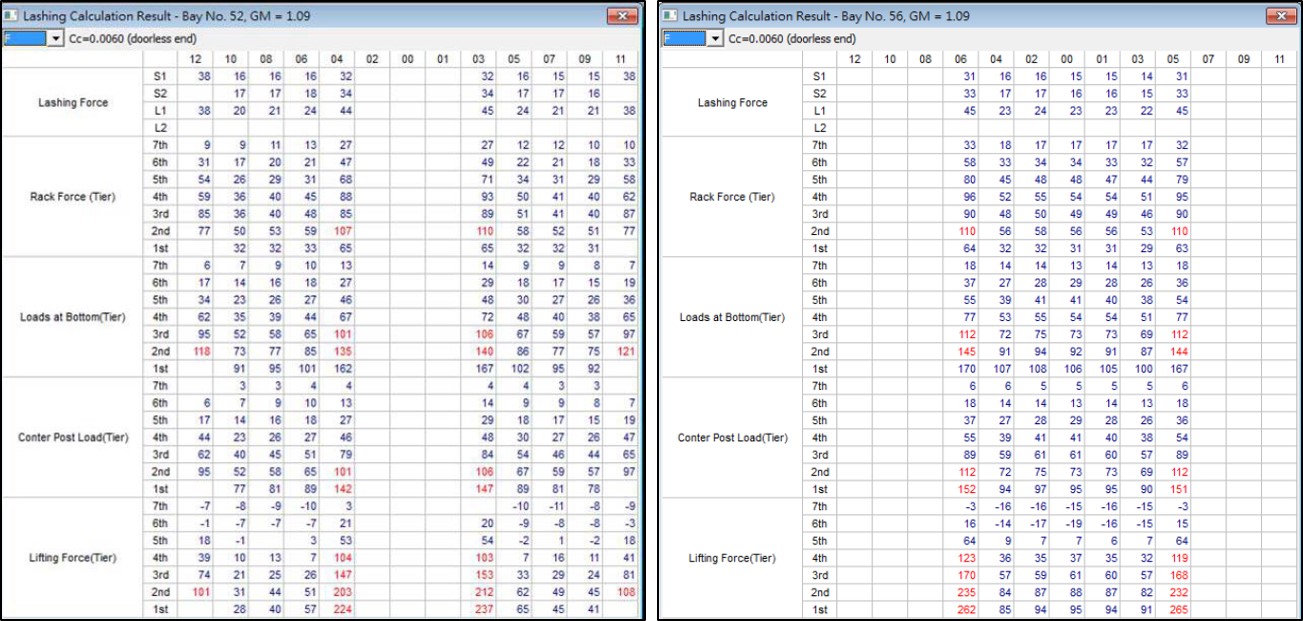Click Conter Post Load(Tier) label in Bay 52

[x=73, y=438]
